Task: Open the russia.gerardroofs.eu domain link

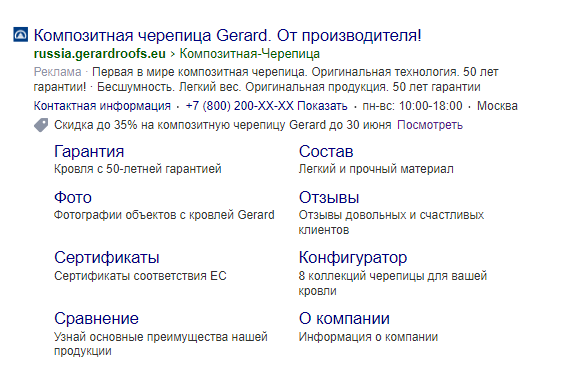Action: coord(99,54)
